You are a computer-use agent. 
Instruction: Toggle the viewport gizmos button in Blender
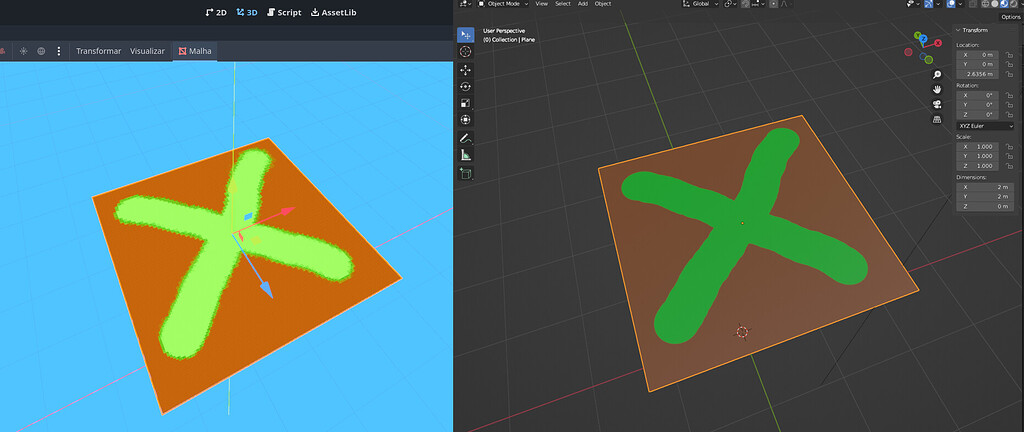point(928,4)
